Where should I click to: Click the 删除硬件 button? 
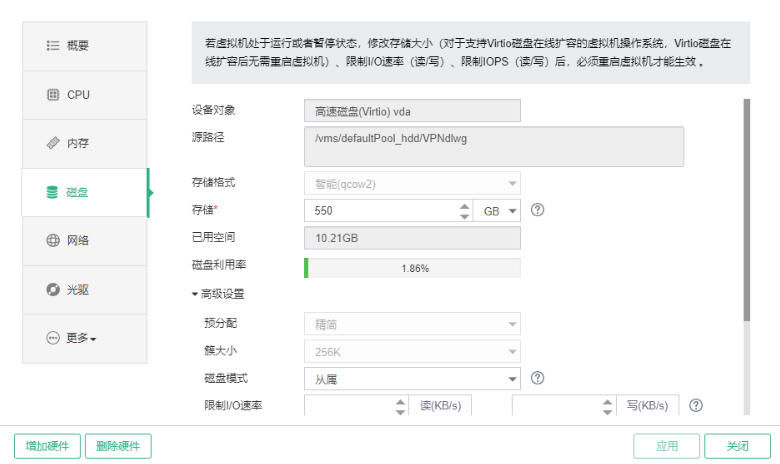[x=118, y=446]
